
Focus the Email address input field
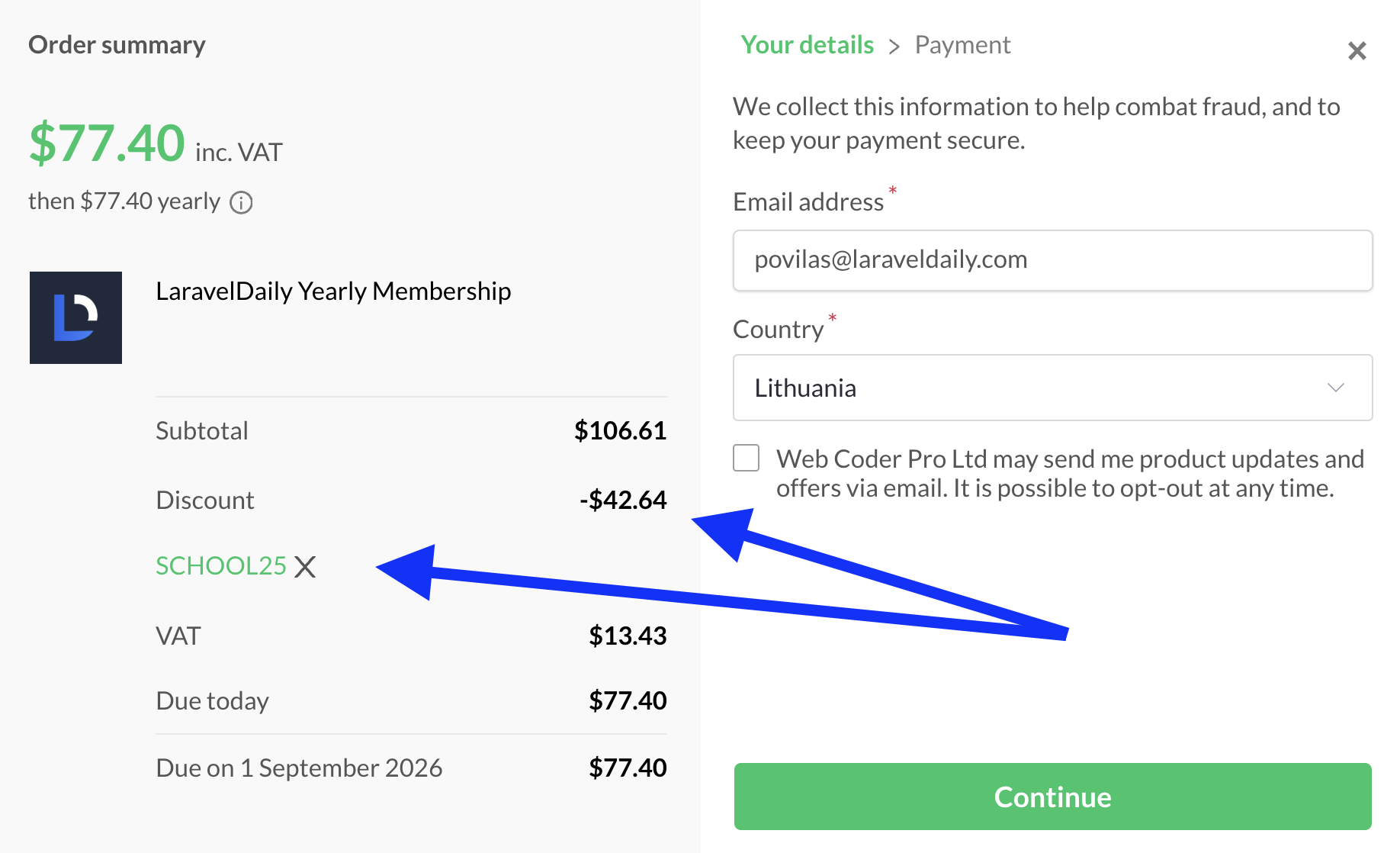coord(1052,260)
